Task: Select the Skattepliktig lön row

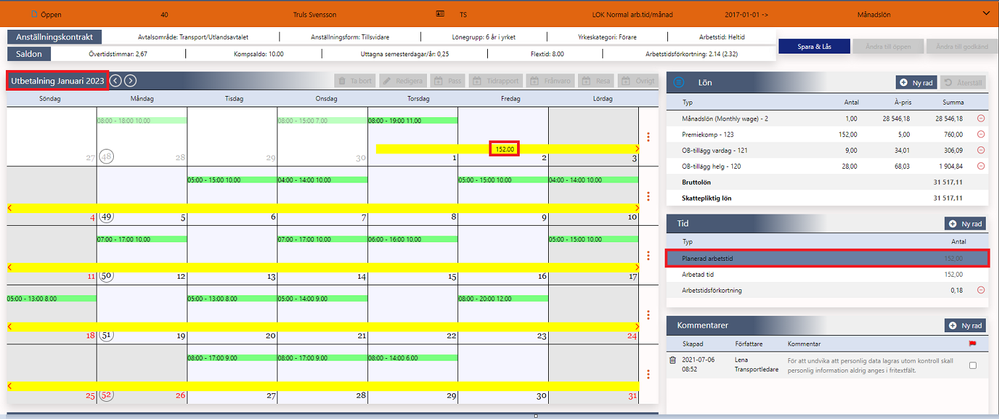Action: (x=827, y=198)
